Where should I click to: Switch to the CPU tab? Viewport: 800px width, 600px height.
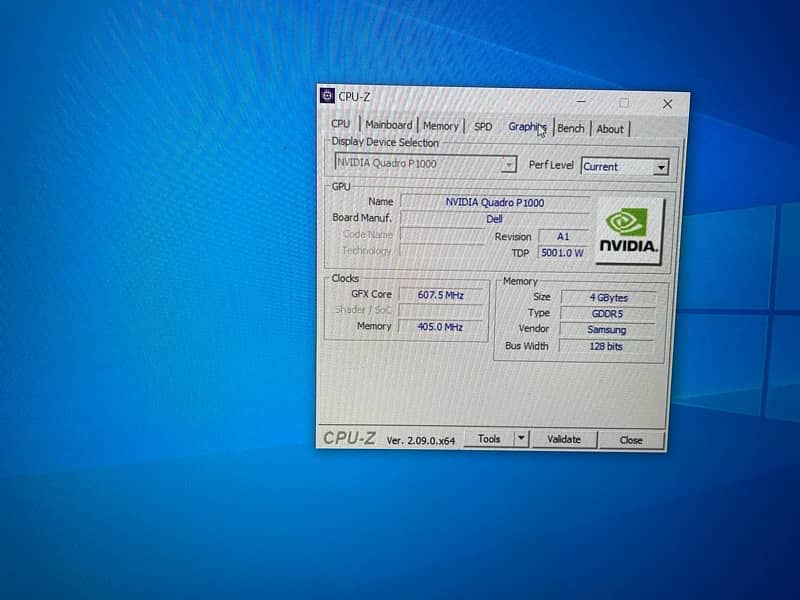point(340,124)
